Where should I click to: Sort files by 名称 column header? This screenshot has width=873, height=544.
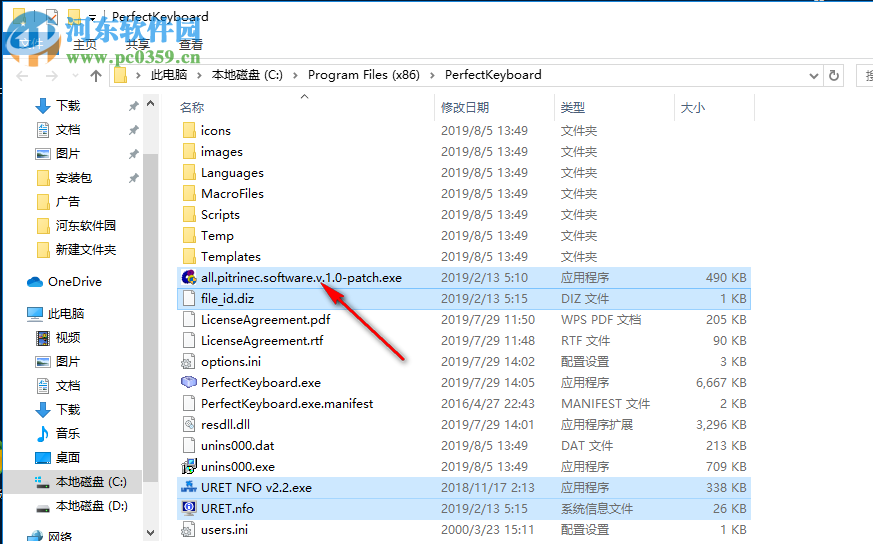[192, 107]
